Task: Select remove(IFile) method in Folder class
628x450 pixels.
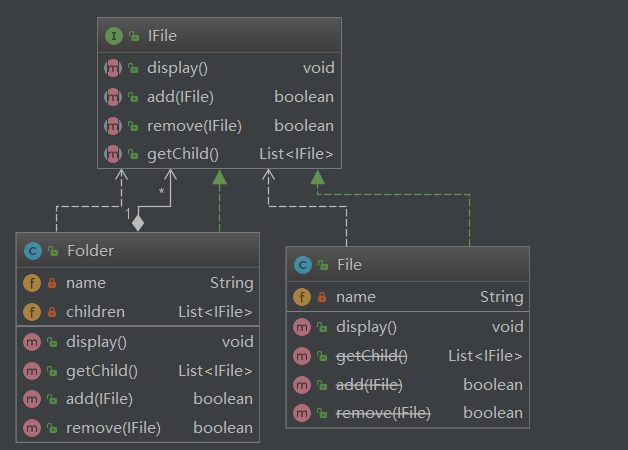Action: click(113, 428)
